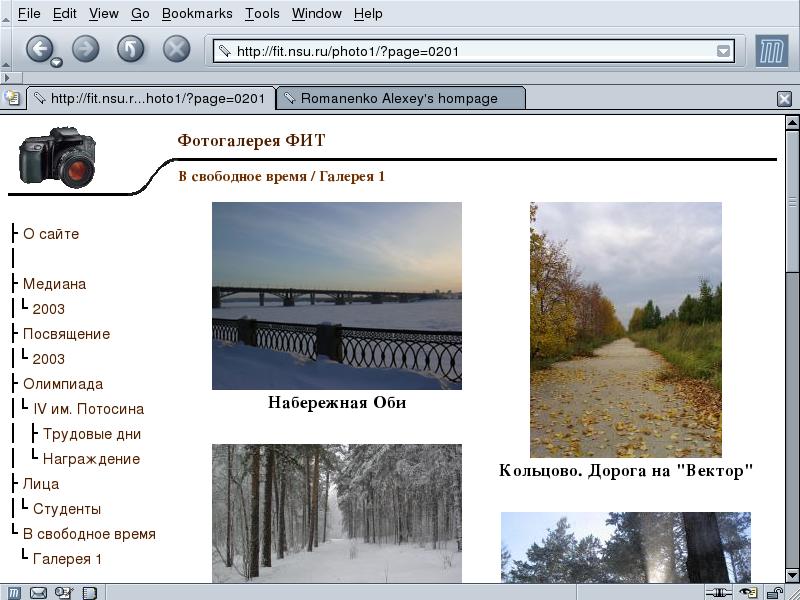
Task: Click the 'Фотогалерея ФИТ' page heading
Action: tap(251, 140)
